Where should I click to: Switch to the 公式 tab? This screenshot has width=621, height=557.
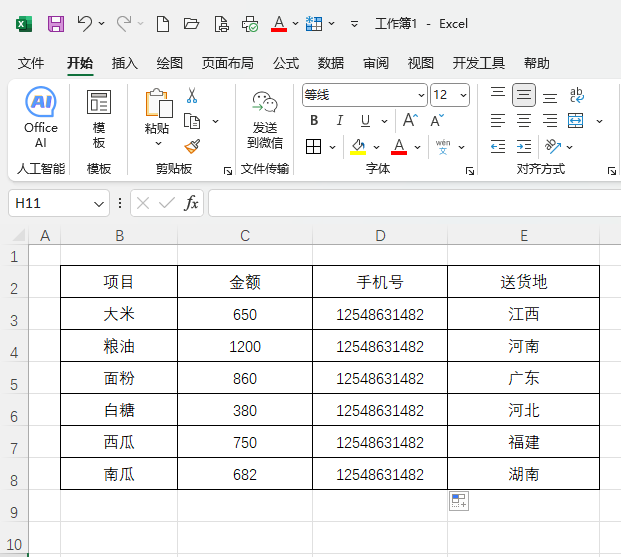[286, 63]
